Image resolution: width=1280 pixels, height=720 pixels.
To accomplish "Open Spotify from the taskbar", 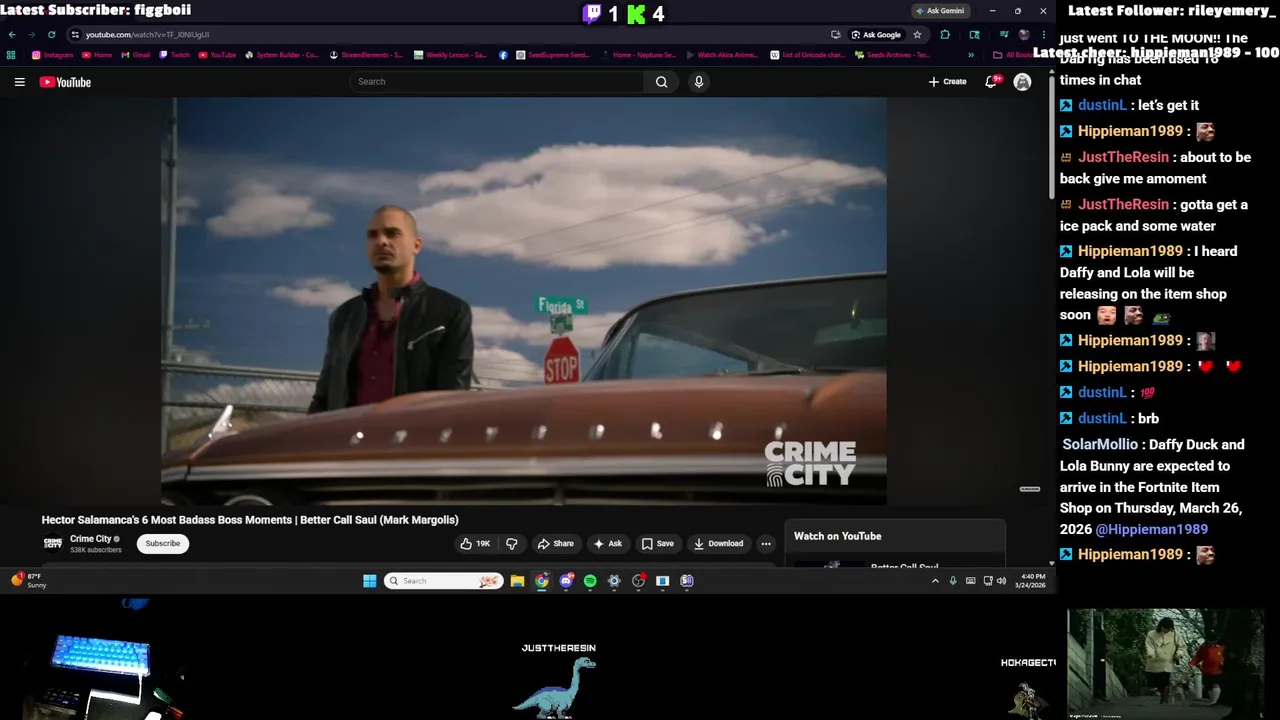I will click(x=590, y=581).
